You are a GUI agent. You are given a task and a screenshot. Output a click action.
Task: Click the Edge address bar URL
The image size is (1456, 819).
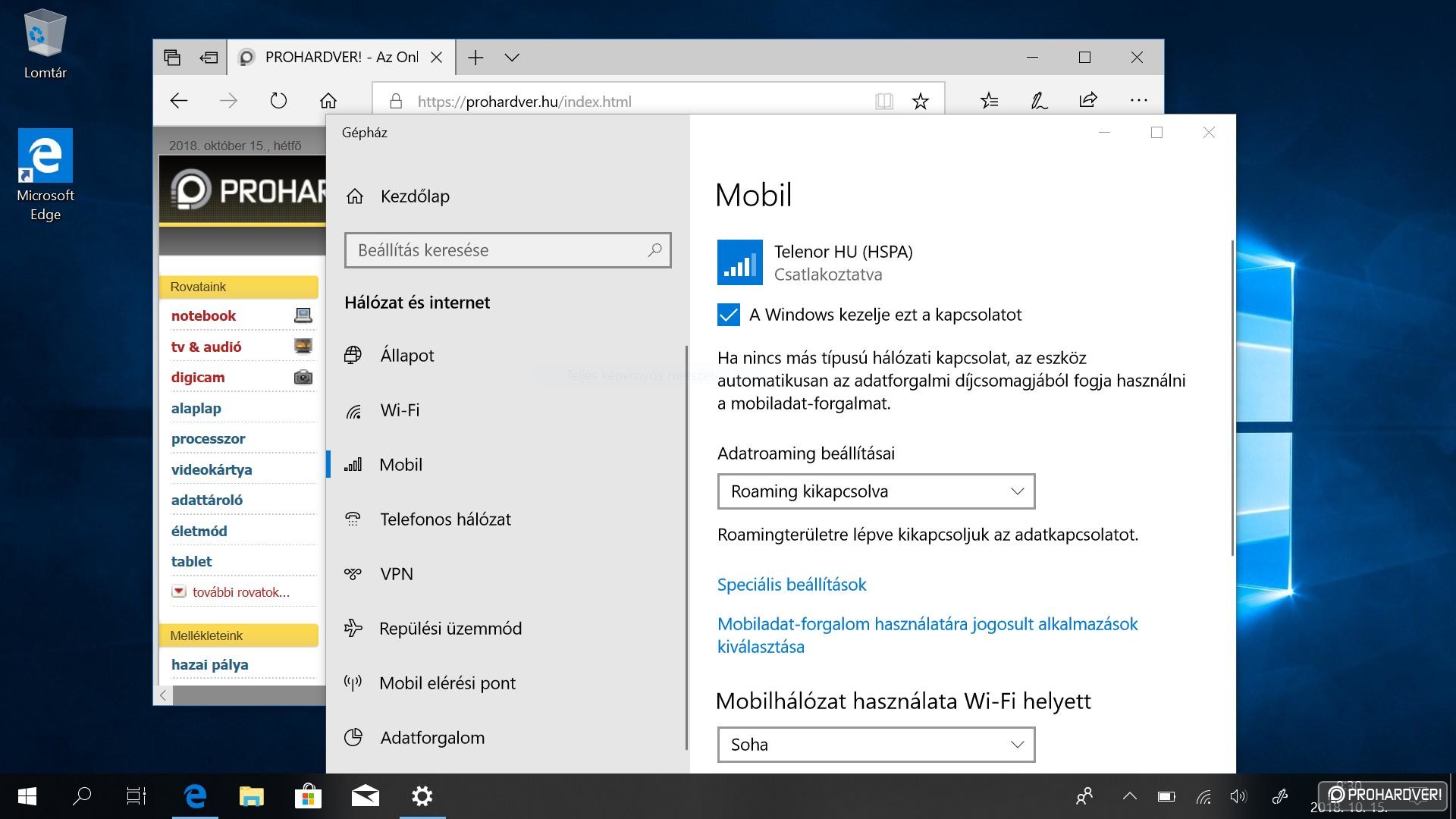click(x=524, y=102)
